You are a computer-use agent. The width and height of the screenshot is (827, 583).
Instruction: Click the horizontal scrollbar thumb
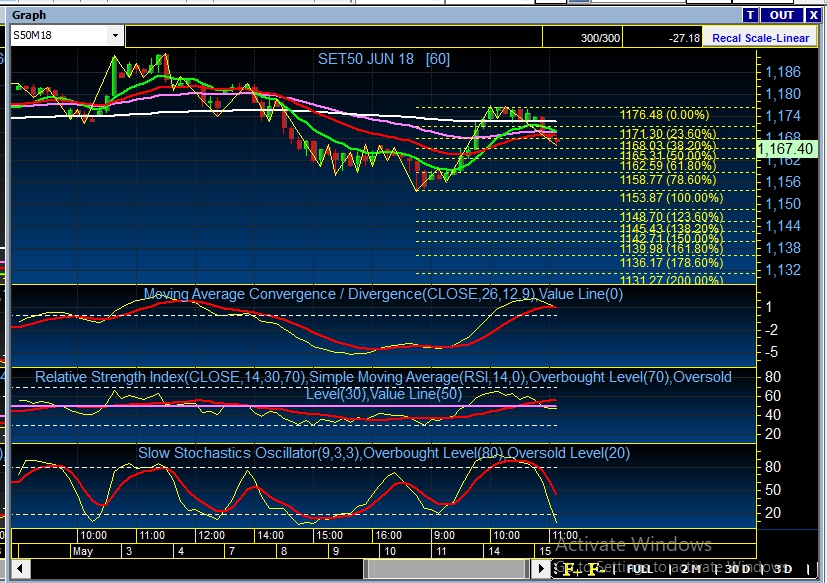pyautogui.click(x=446, y=569)
